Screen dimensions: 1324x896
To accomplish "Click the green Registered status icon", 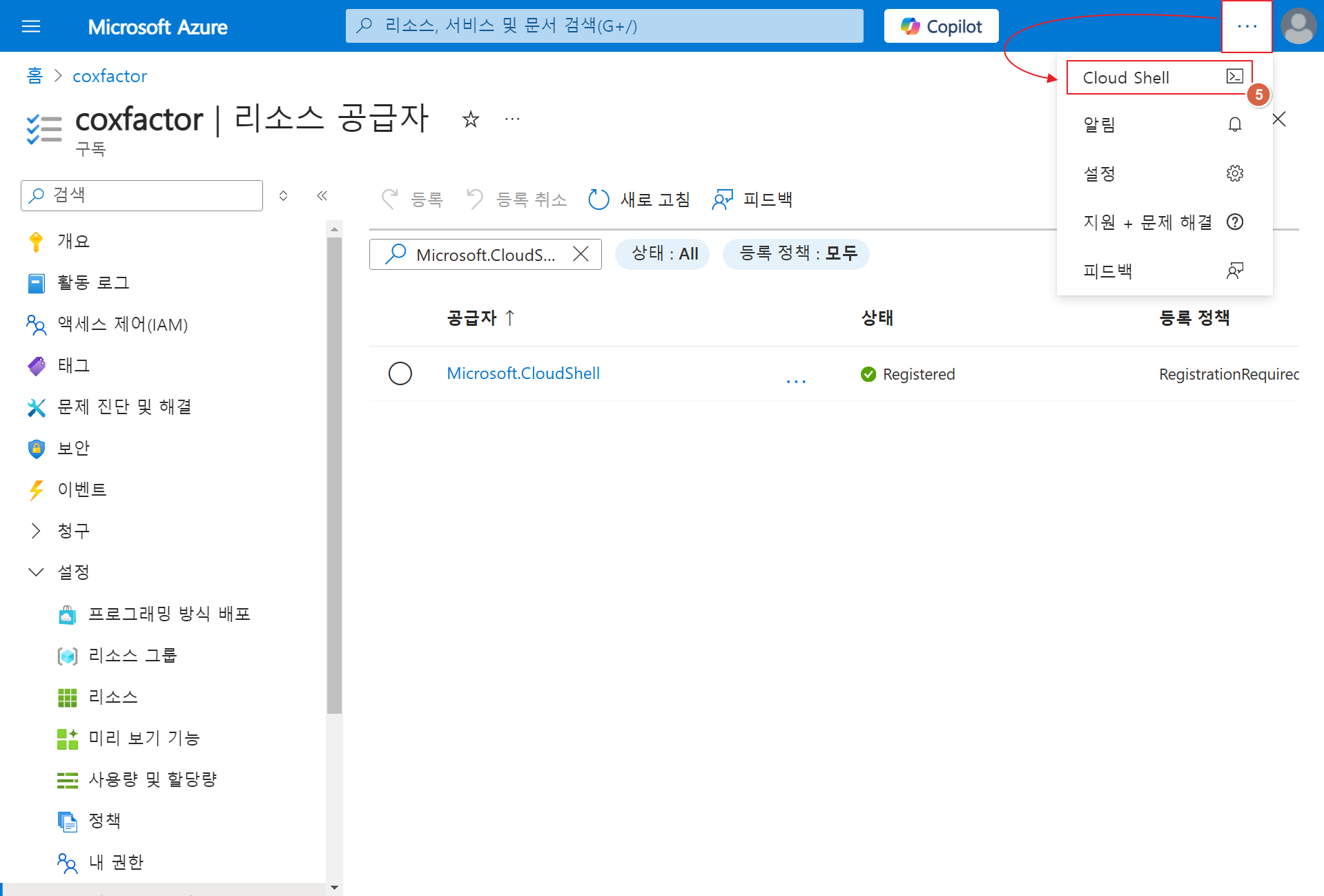I will point(868,374).
